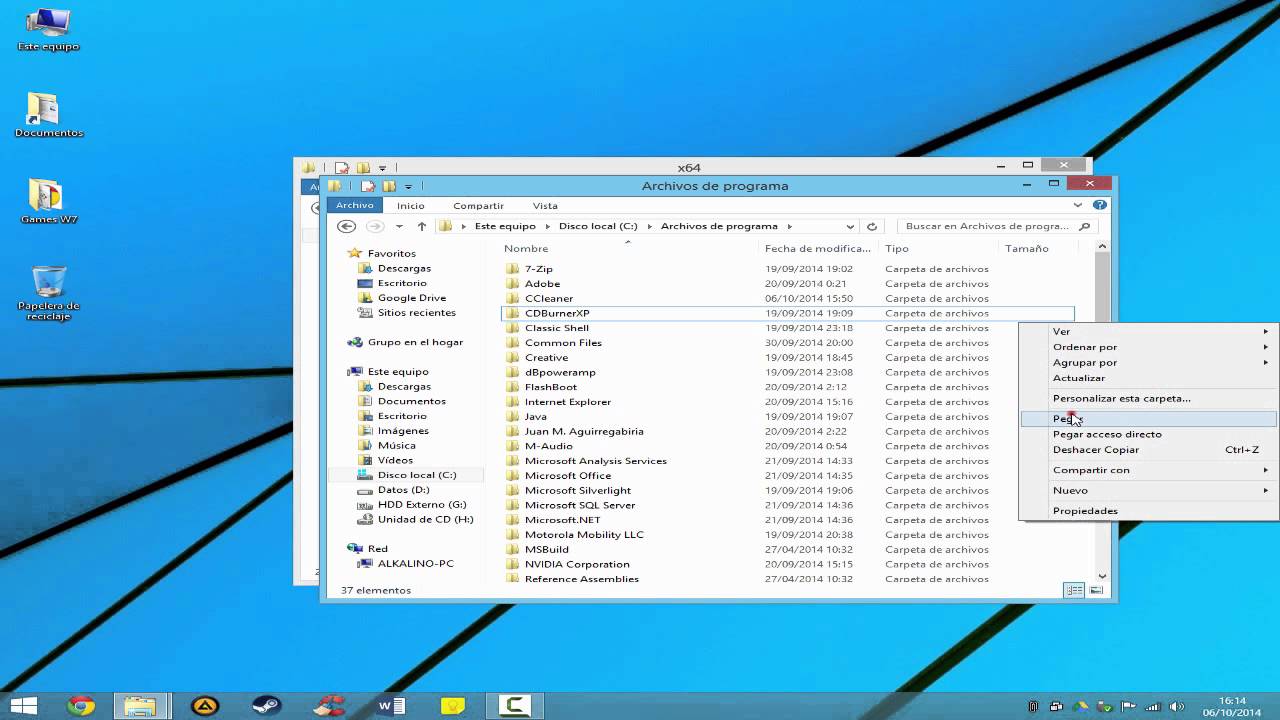Open File Explorer taskbar button
Screen dimensions: 1280x720
click(x=141, y=706)
